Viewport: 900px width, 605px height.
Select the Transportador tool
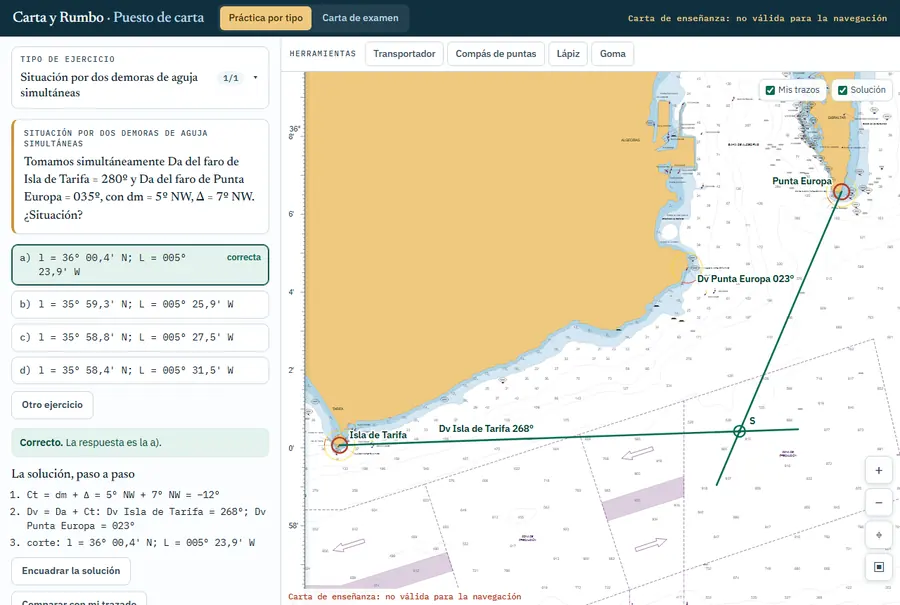click(404, 54)
